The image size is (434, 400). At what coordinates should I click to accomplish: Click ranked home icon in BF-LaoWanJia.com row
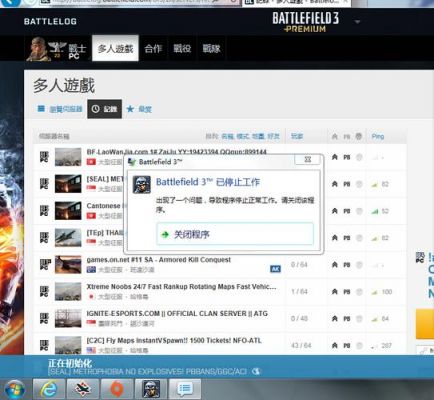coord(335,157)
